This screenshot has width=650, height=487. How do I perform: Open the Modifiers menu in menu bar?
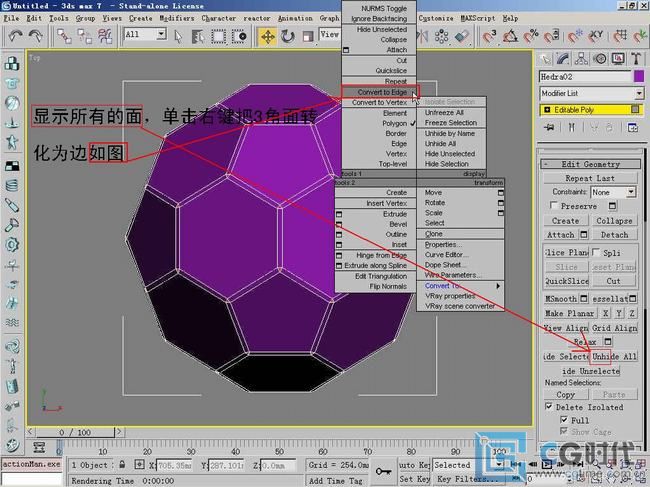176,18
